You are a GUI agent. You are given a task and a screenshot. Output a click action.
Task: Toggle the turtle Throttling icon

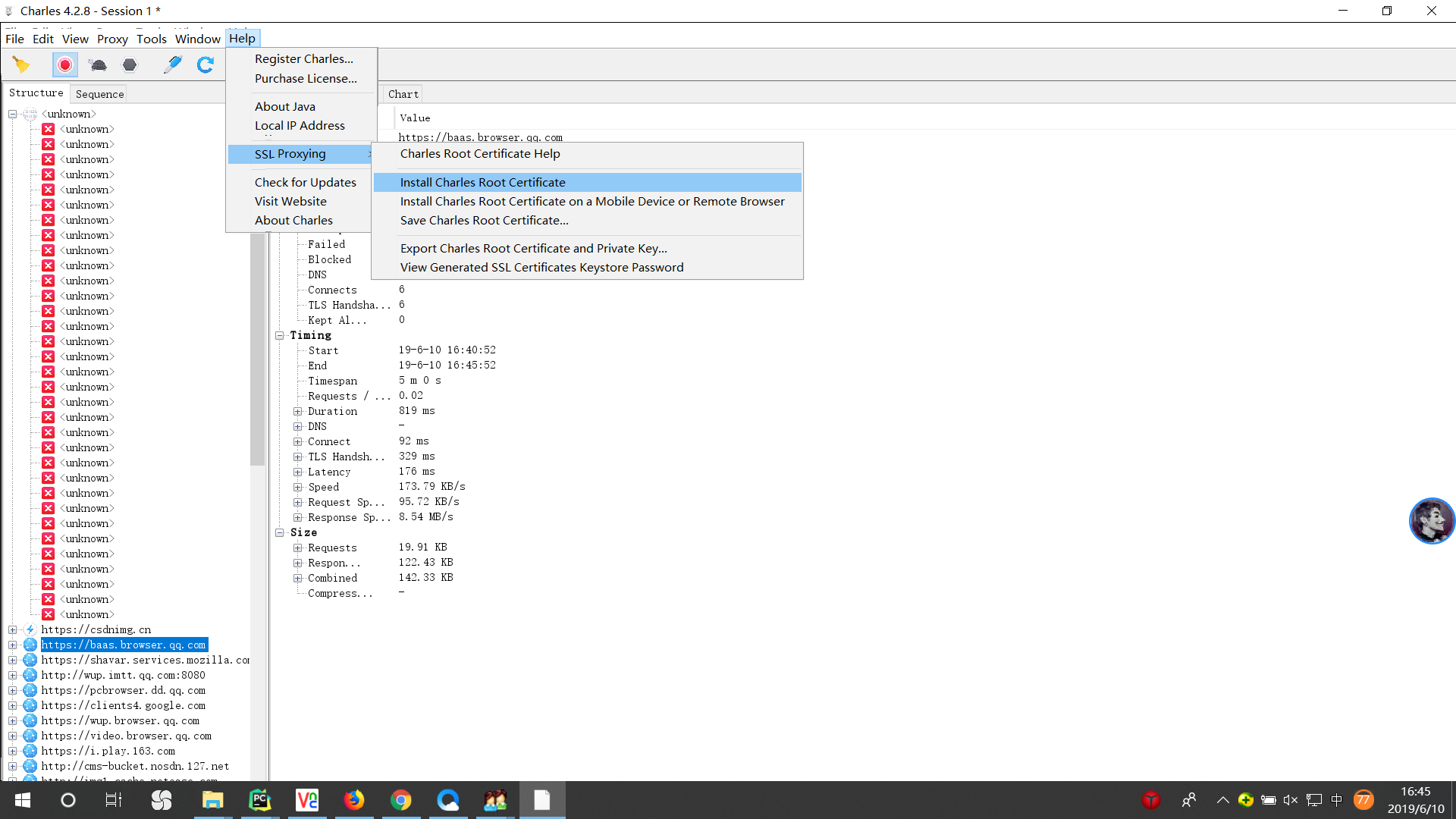coord(98,65)
